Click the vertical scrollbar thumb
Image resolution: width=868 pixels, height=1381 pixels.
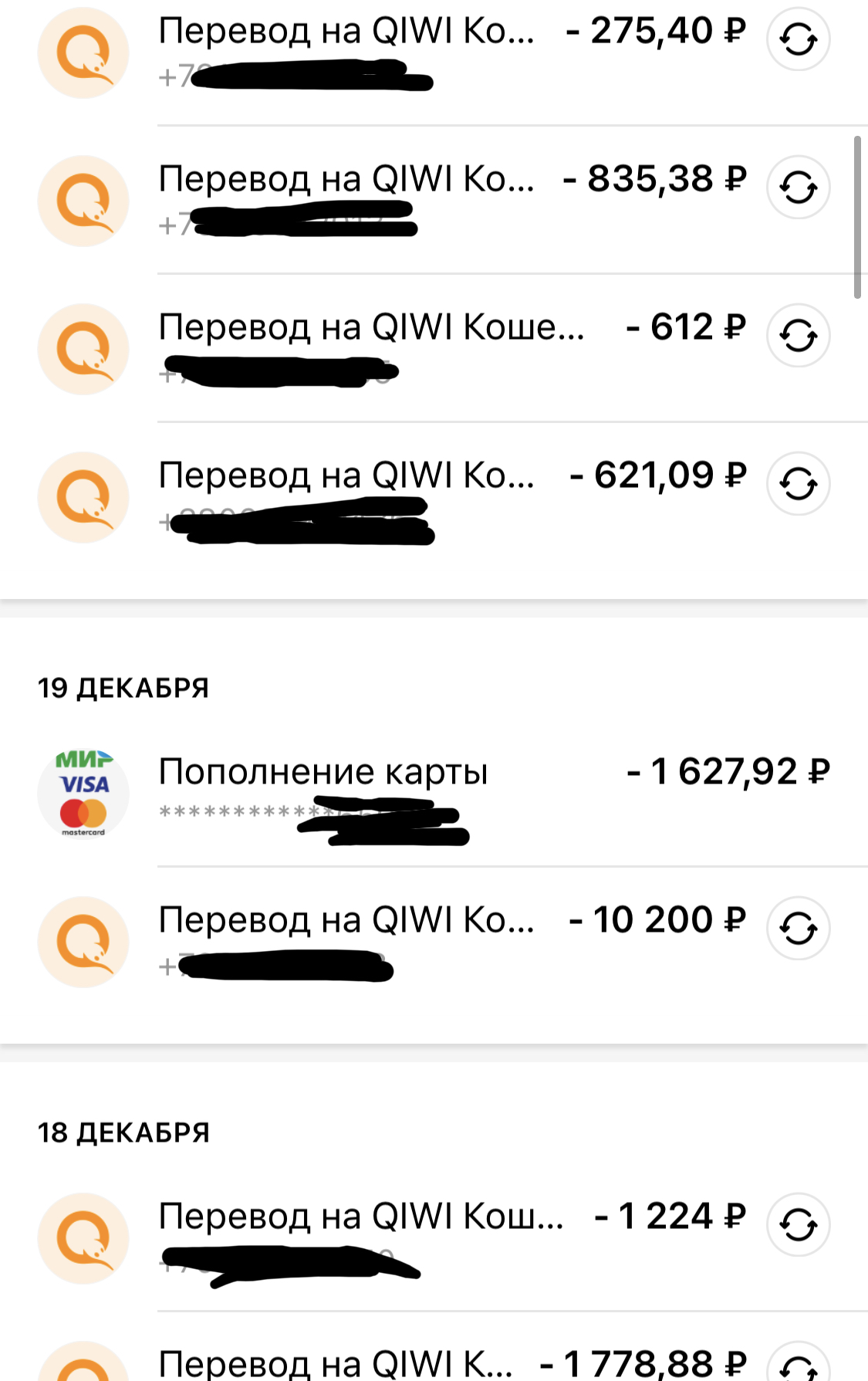click(x=857, y=218)
